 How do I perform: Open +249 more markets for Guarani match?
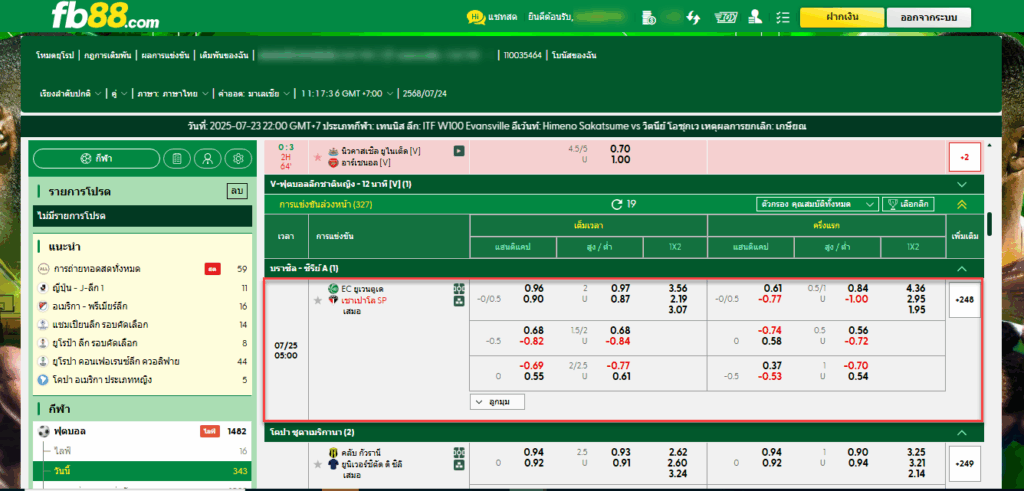tap(964, 464)
